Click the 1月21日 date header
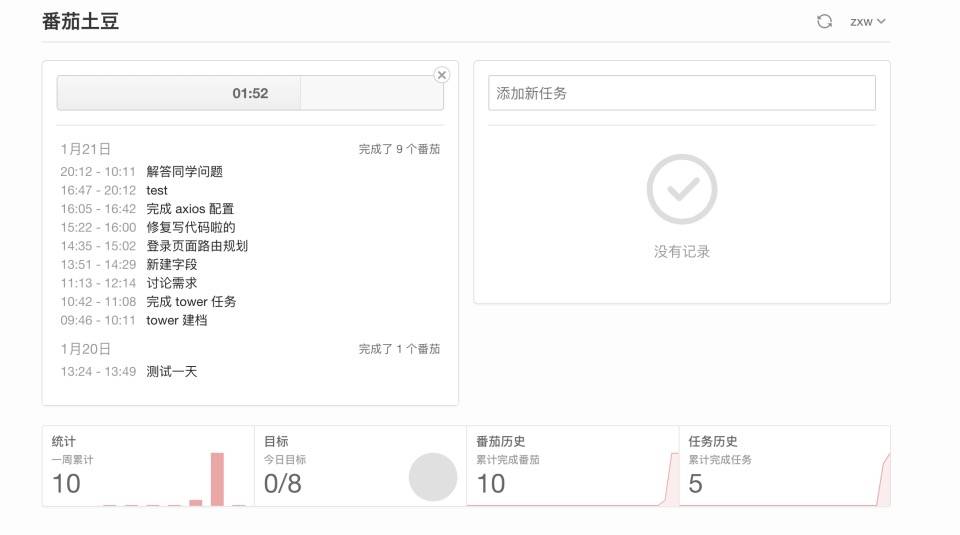 tap(85, 149)
